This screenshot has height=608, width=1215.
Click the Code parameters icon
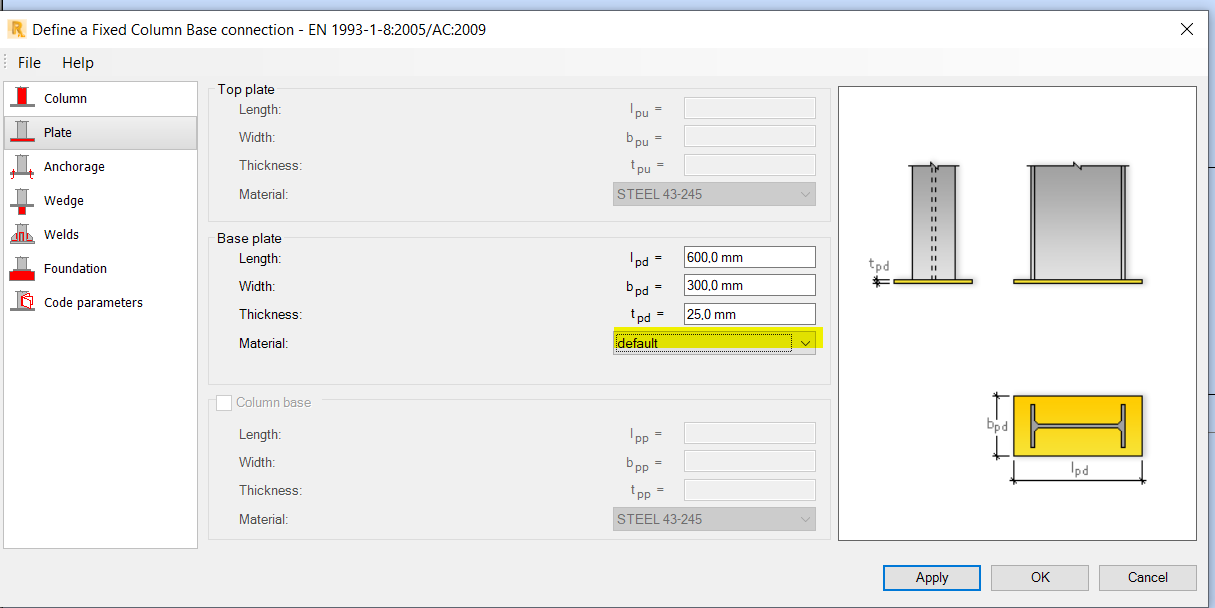(23, 302)
